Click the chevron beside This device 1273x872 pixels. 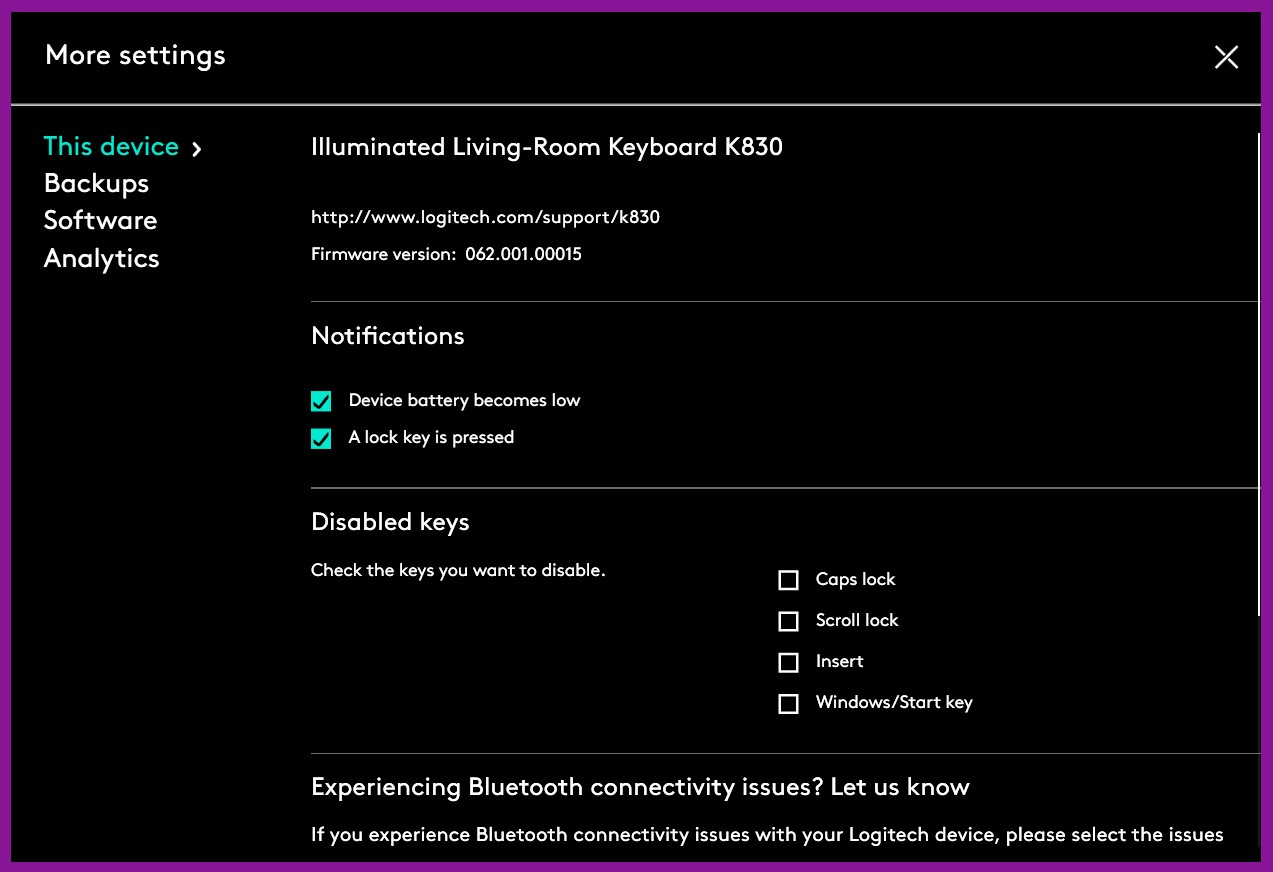tap(197, 149)
